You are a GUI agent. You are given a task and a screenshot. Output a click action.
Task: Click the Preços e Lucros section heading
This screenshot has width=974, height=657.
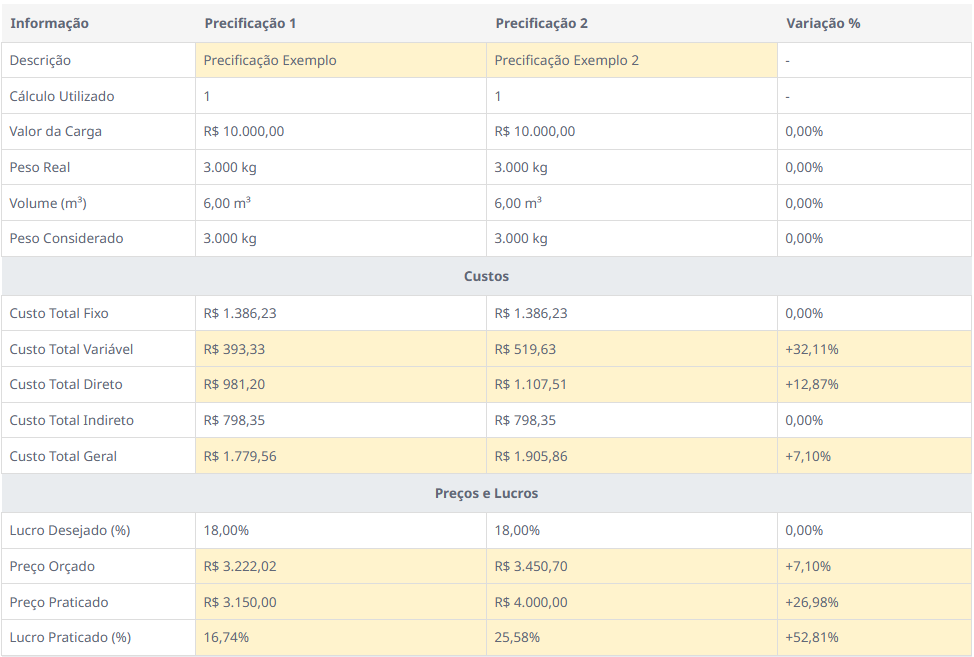(x=486, y=494)
